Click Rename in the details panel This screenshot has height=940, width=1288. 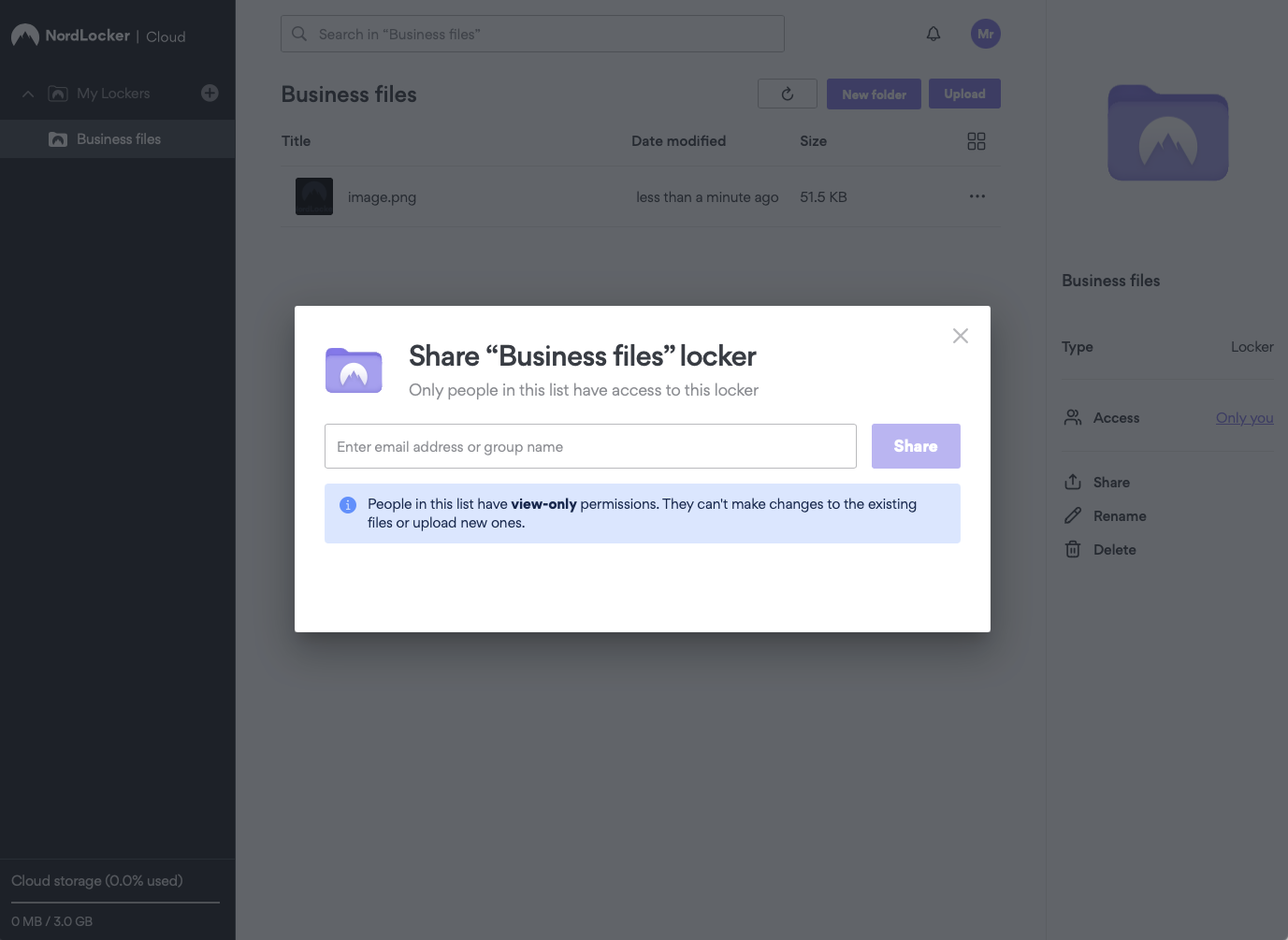coord(1119,516)
